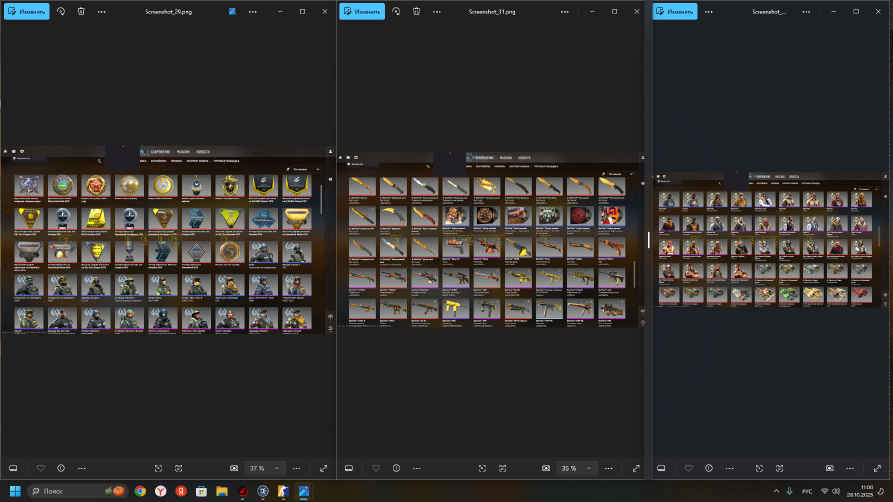Delete image in Screenshot_31.png window
Image resolution: width=893 pixels, height=502 pixels.
pyautogui.click(x=416, y=11)
